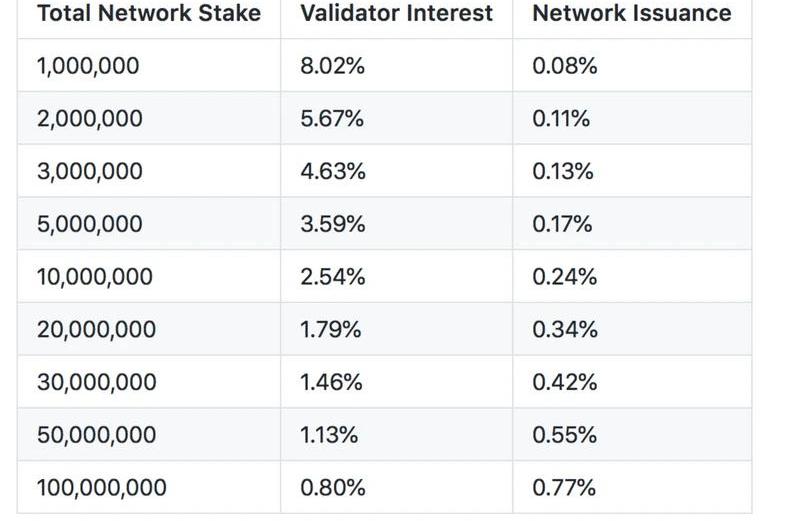800x521 pixels.
Task: Select the 30,000,000 stake cell
Action: pos(96,382)
